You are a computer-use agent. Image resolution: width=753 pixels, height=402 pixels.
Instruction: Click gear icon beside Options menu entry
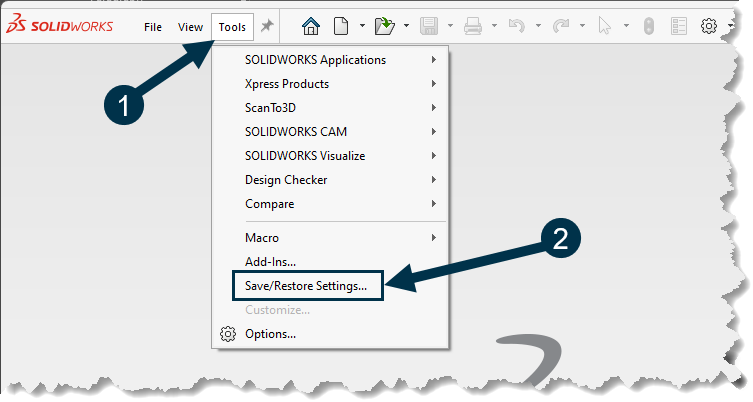(228, 334)
